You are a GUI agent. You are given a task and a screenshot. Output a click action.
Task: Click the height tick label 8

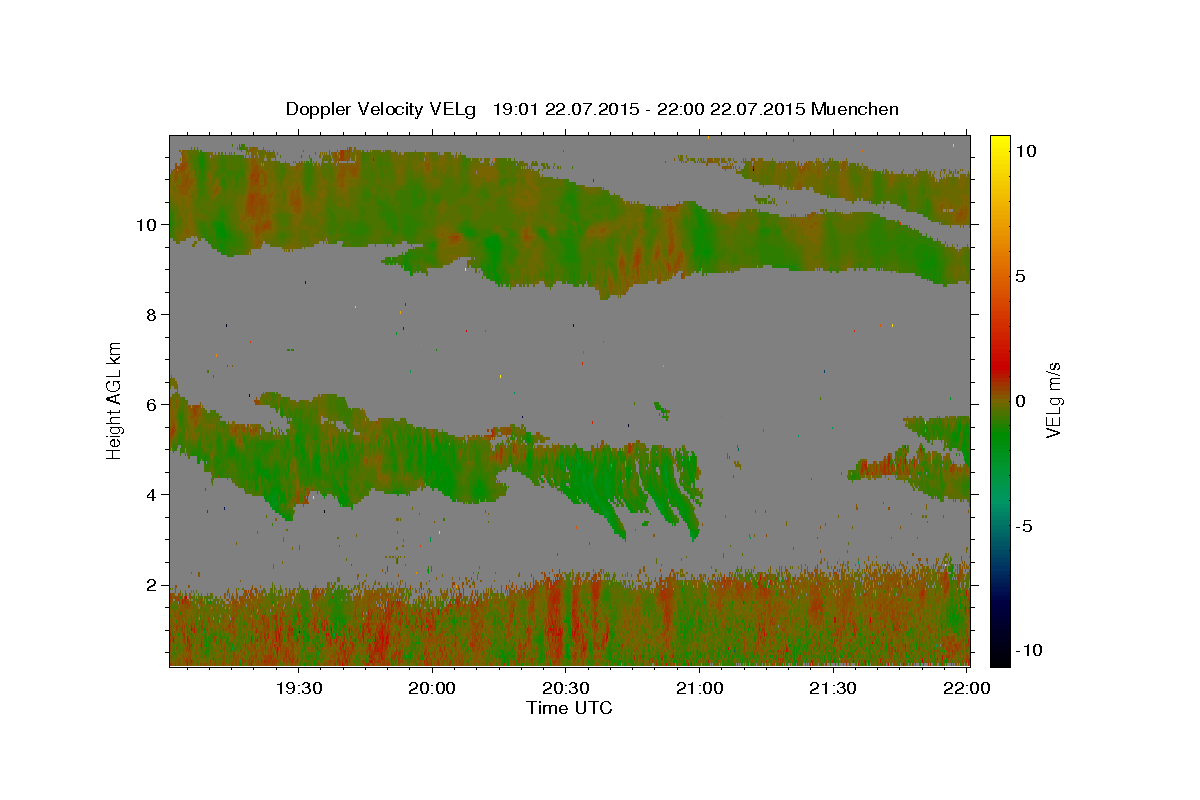(153, 315)
